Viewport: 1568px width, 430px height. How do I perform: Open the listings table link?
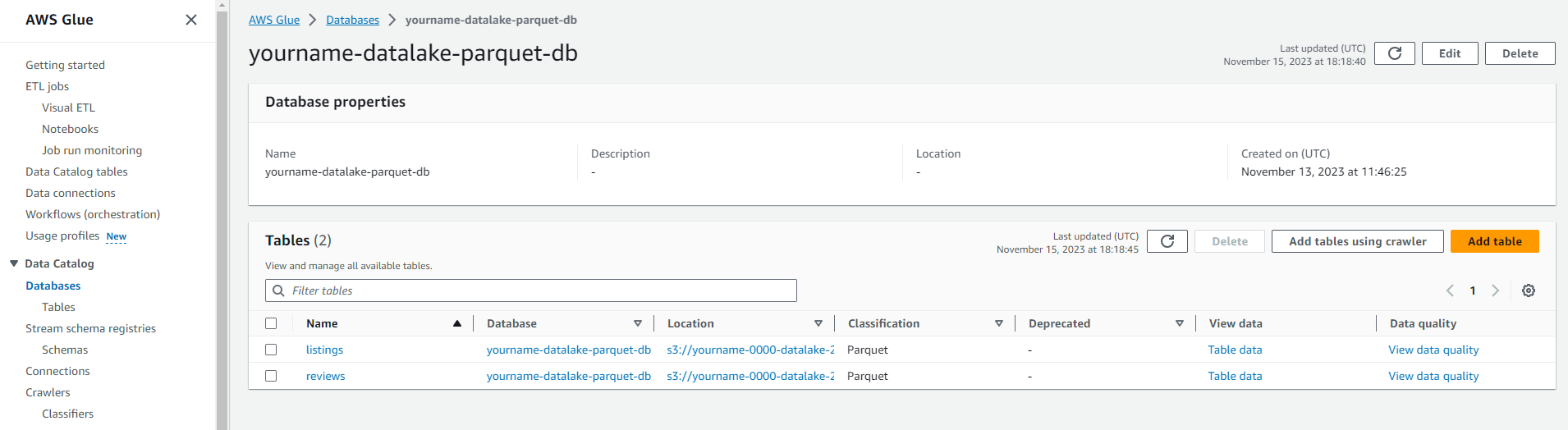(324, 350)
